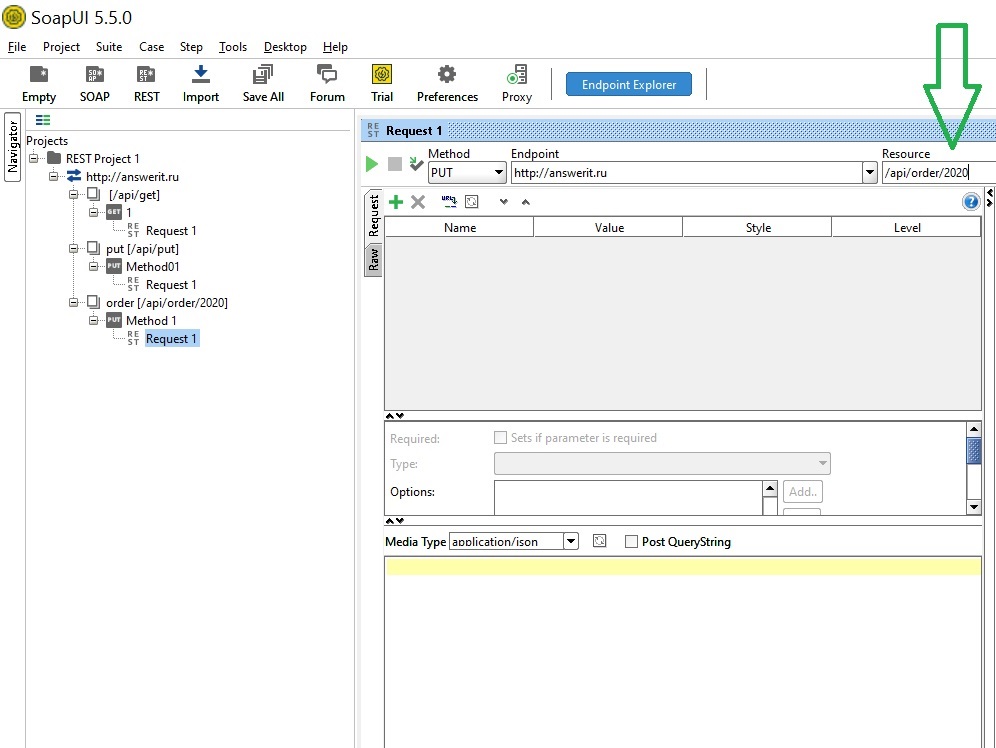Toggle the Required parameter checkbox
This screenshot has height=748, width=996.
pos(500,437)
